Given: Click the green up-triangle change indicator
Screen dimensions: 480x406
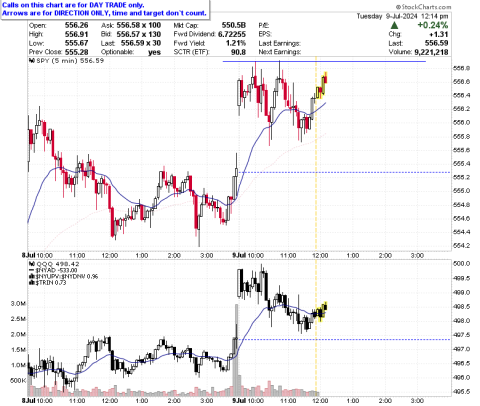Looking at the screenshot, I should click(394, 25).
